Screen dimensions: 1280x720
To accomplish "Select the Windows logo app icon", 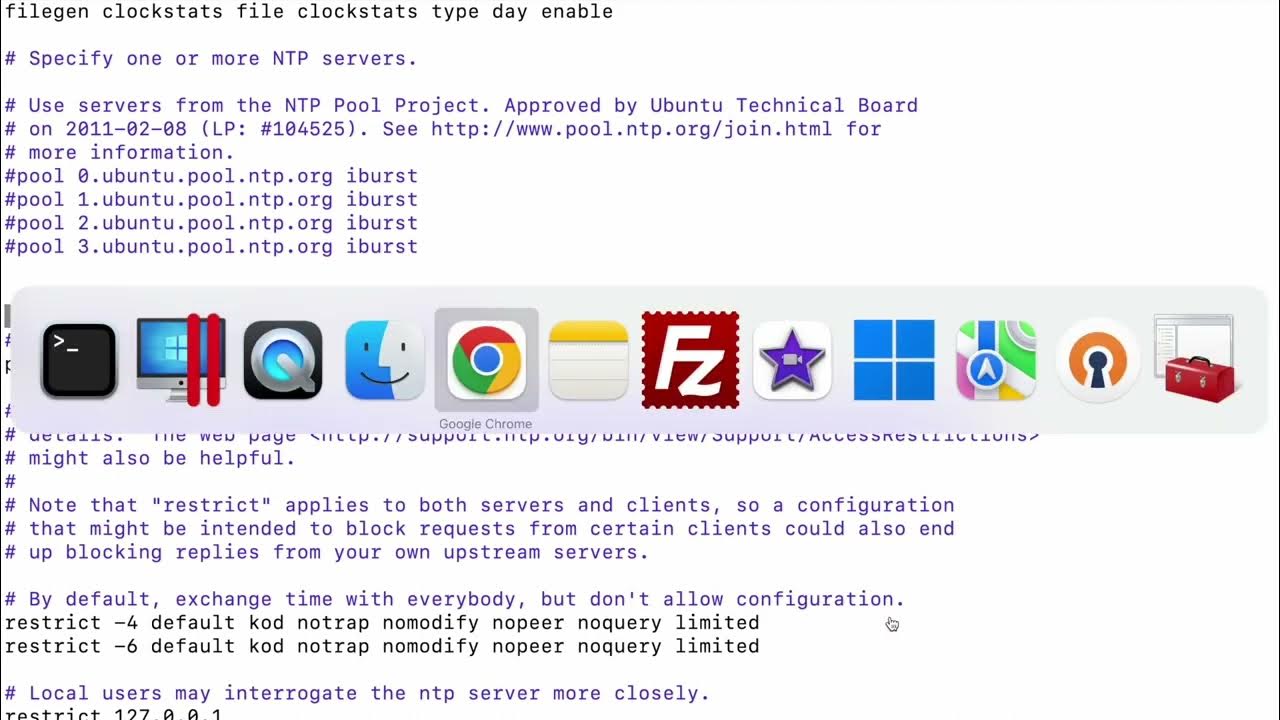I will 894,360.
